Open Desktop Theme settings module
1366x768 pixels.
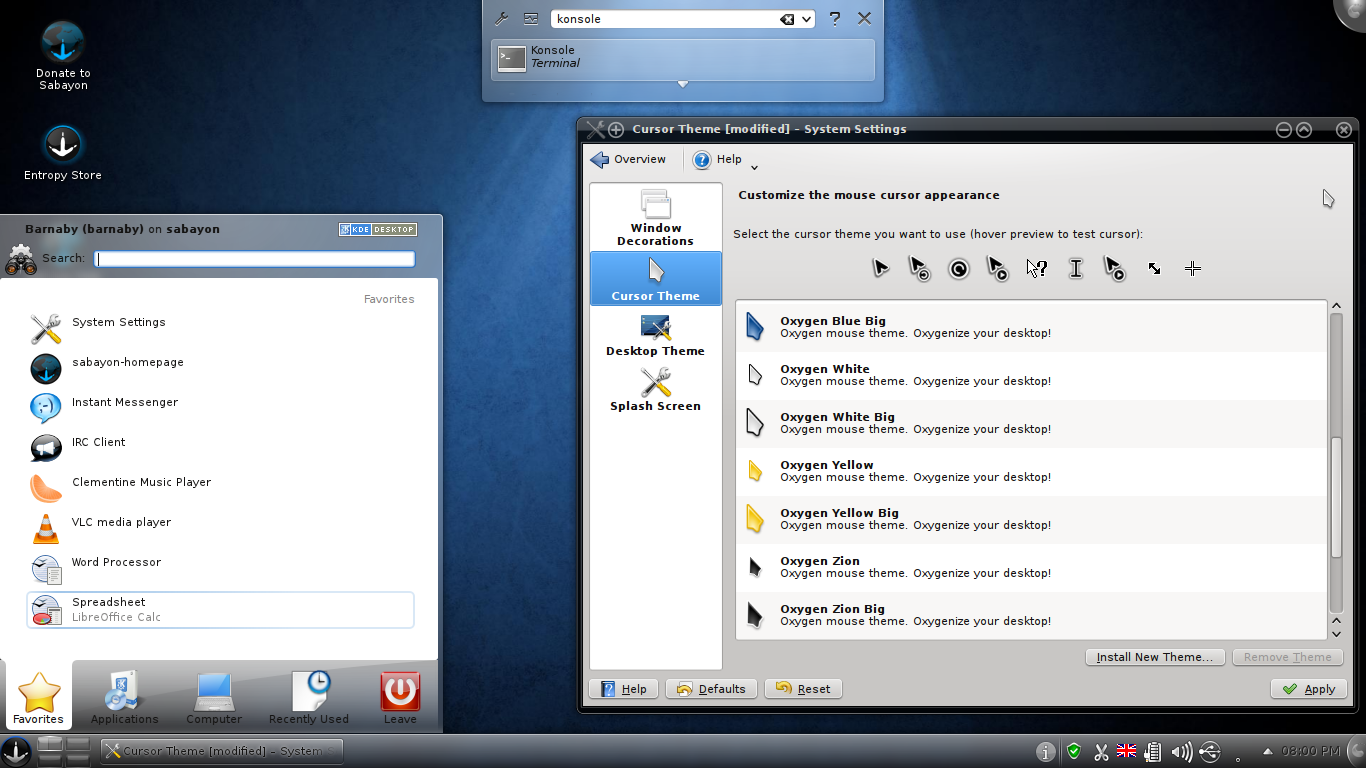click(x=655, y=334)
